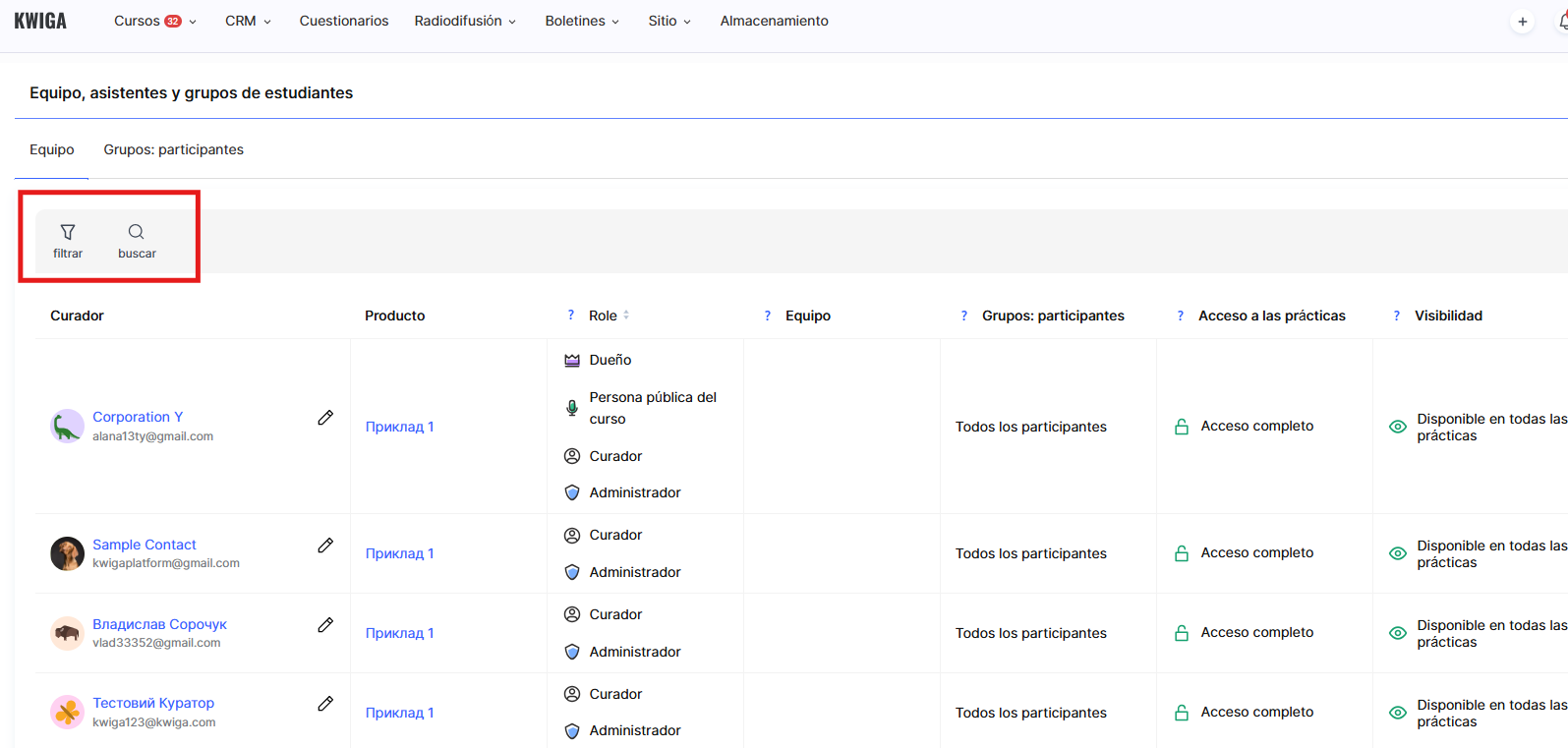Open the filtrar filter tool
Screen dimensions: 1568x748
click(68, 241)
